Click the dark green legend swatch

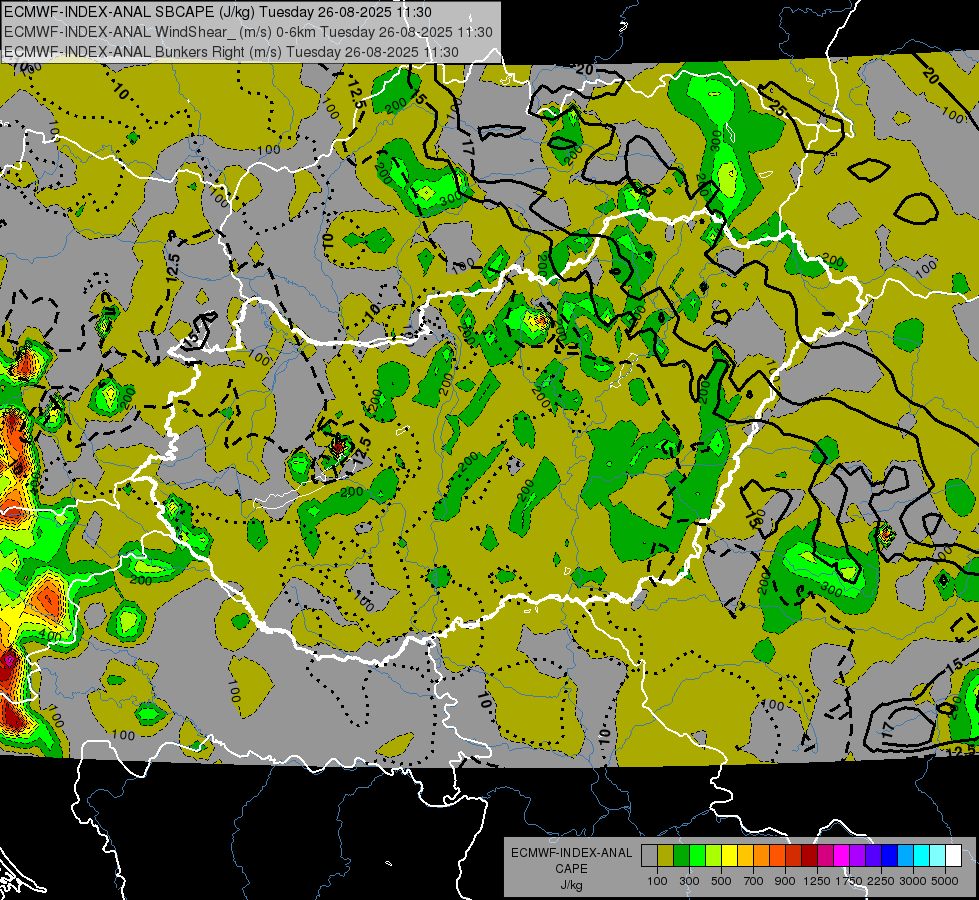coord(681,856)
